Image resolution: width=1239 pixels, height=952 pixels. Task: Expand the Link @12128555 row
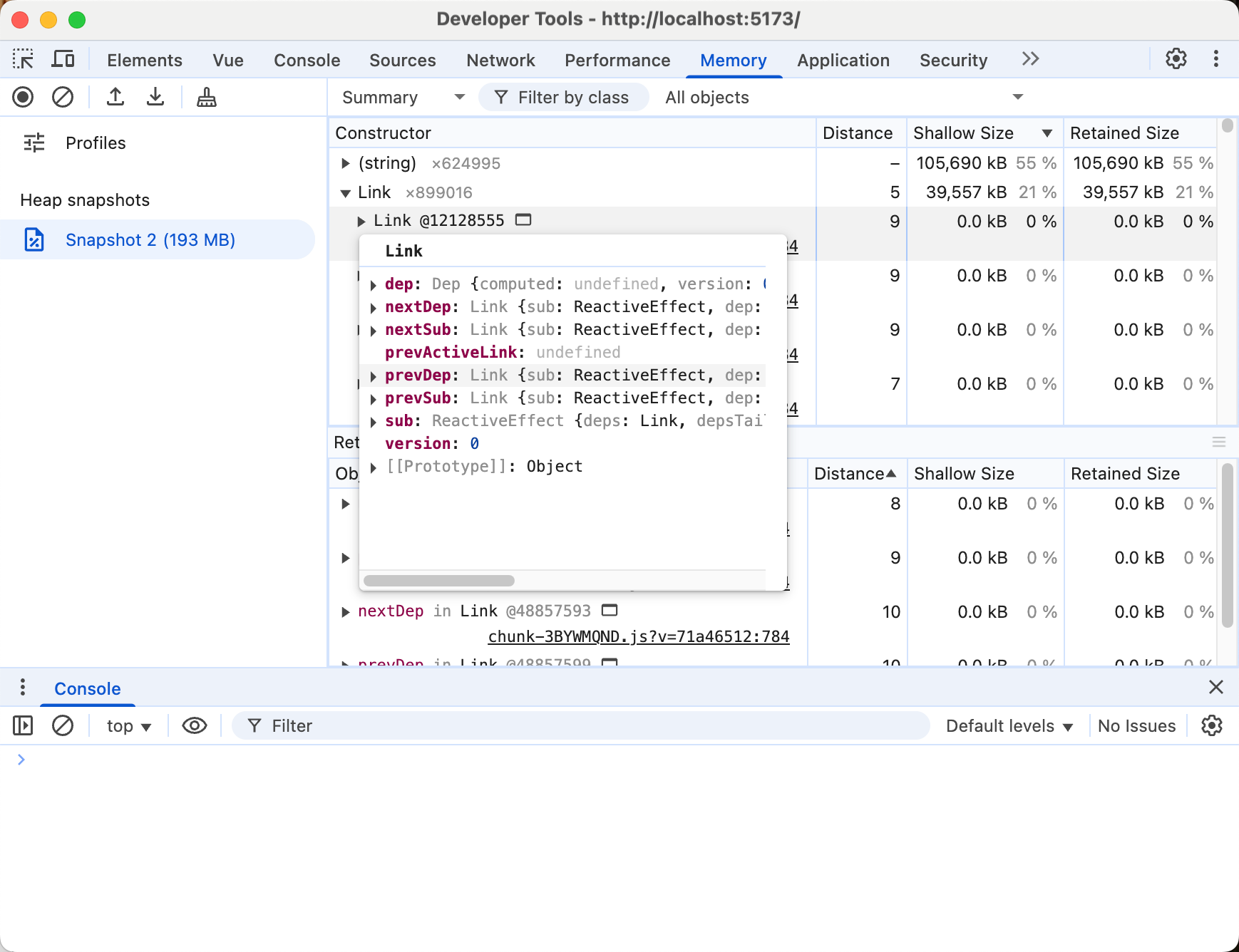[361, 222]
